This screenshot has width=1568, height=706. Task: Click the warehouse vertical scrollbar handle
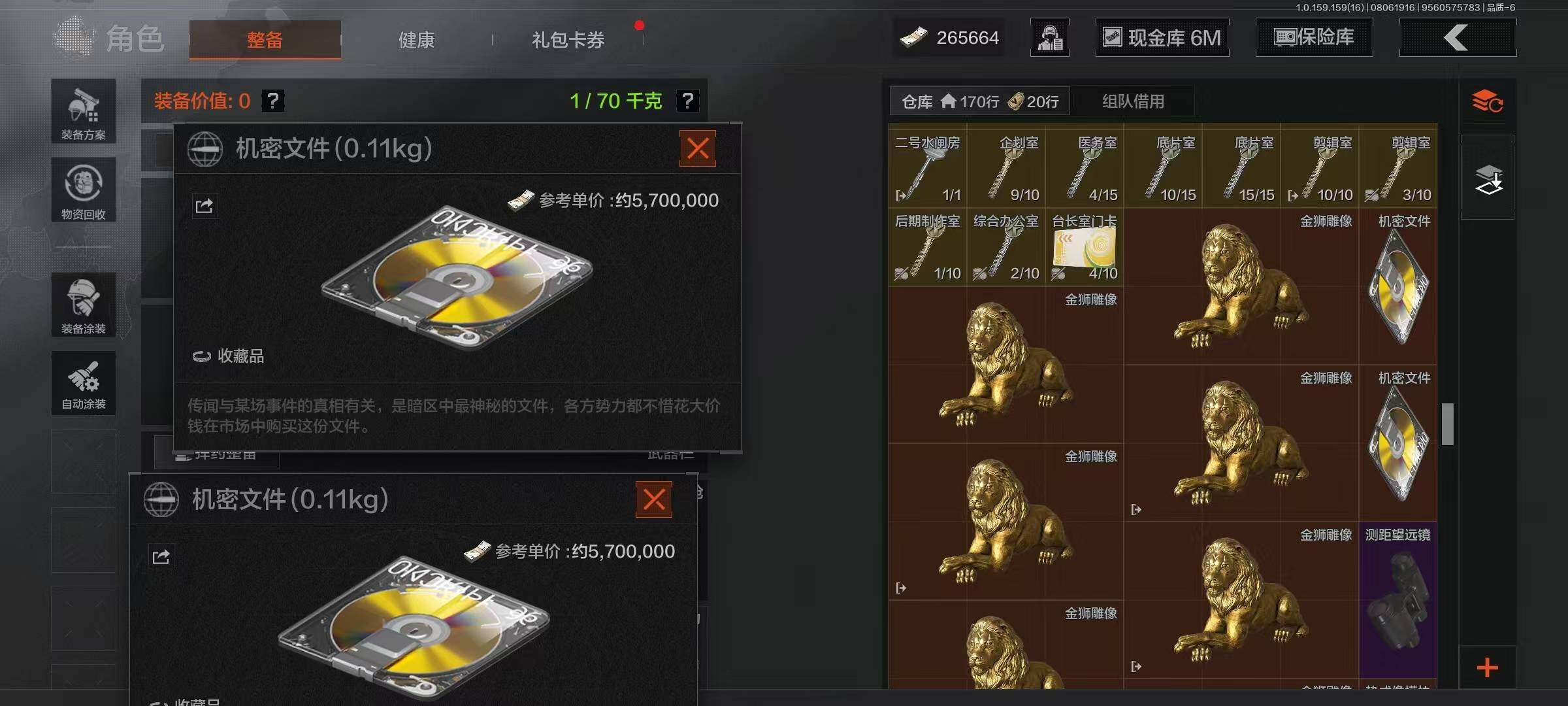(1448, 424)
